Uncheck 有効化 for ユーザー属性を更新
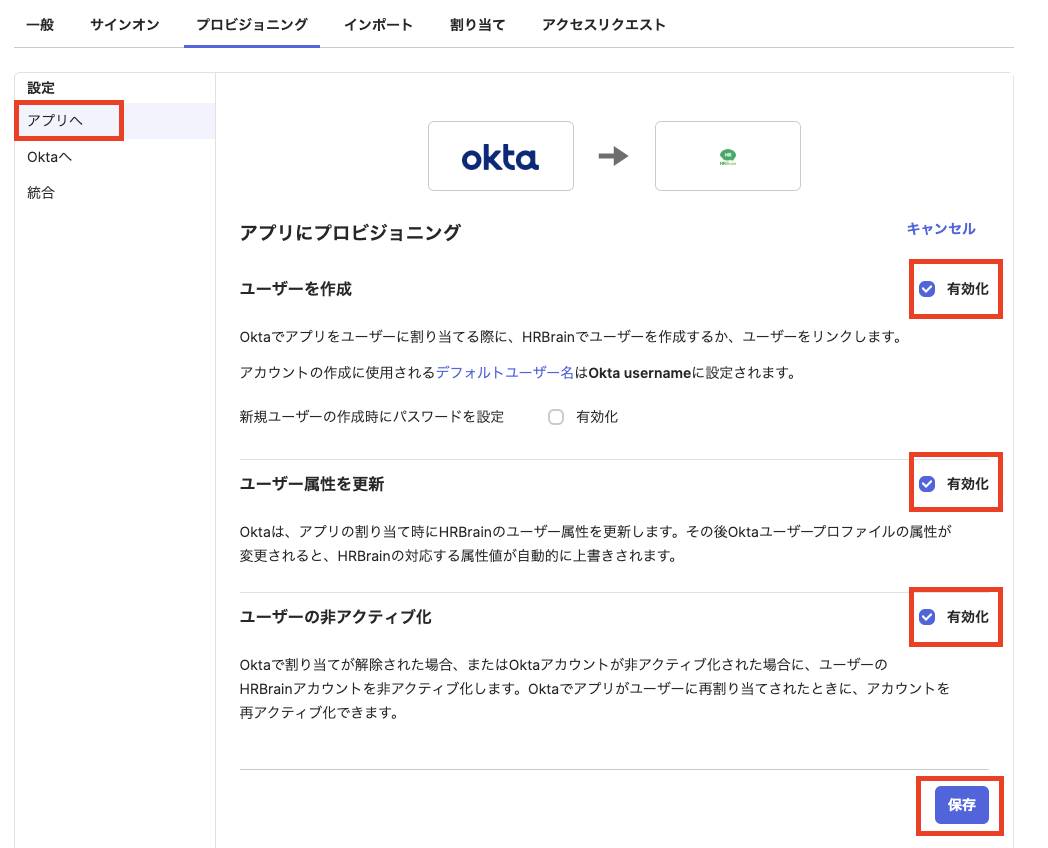This screenshot has height=848, width=1048. click(x=927, y=484)
